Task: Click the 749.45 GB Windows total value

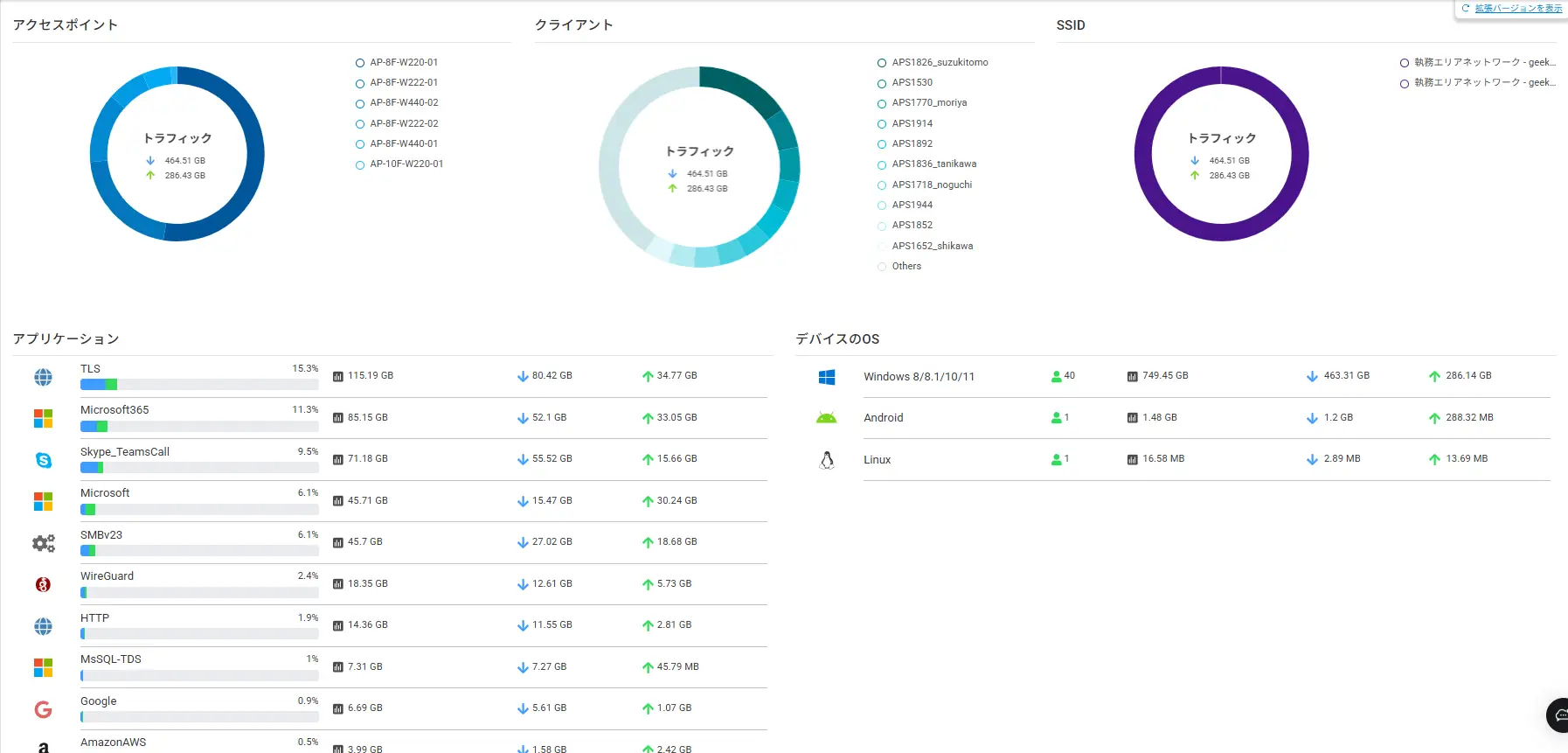Action: 1165,375
